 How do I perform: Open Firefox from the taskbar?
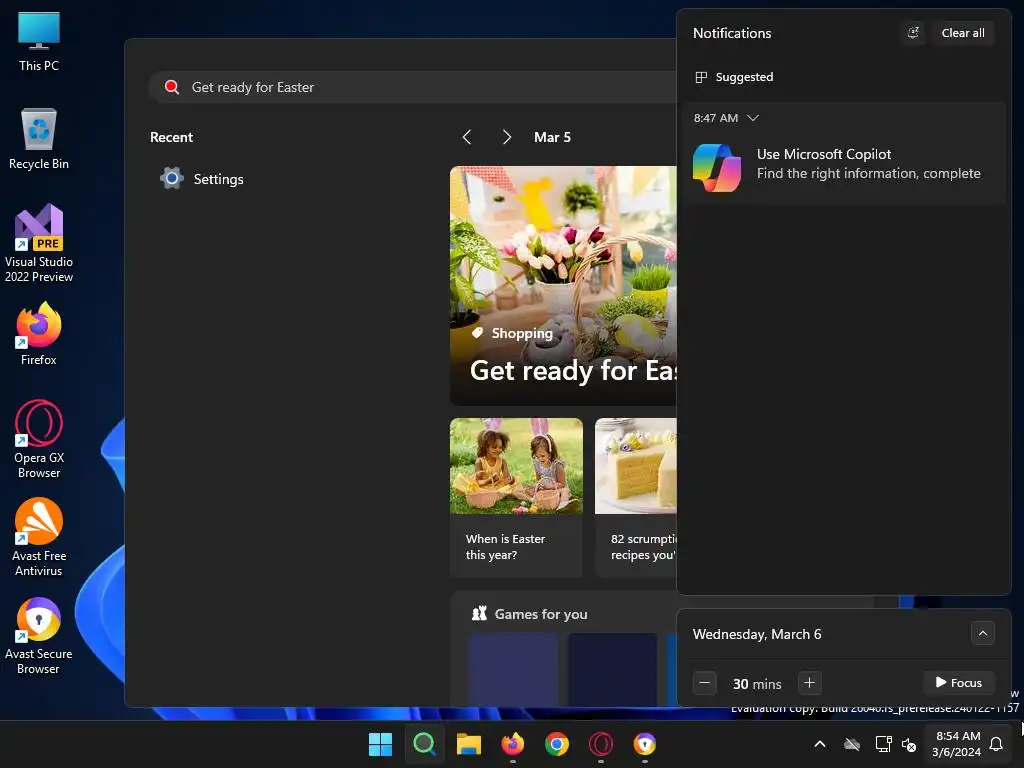coord(513,744)
